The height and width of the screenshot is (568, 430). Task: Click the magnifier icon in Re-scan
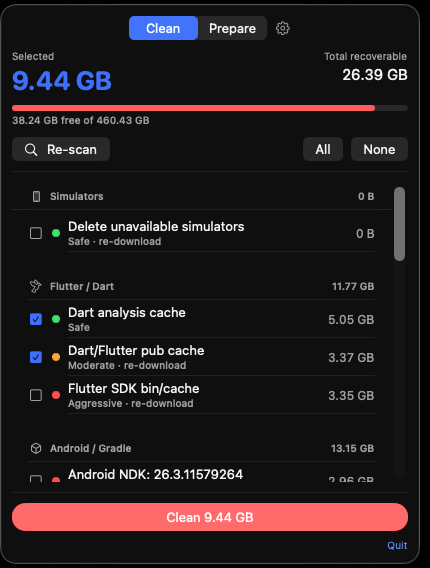(31, 149)
